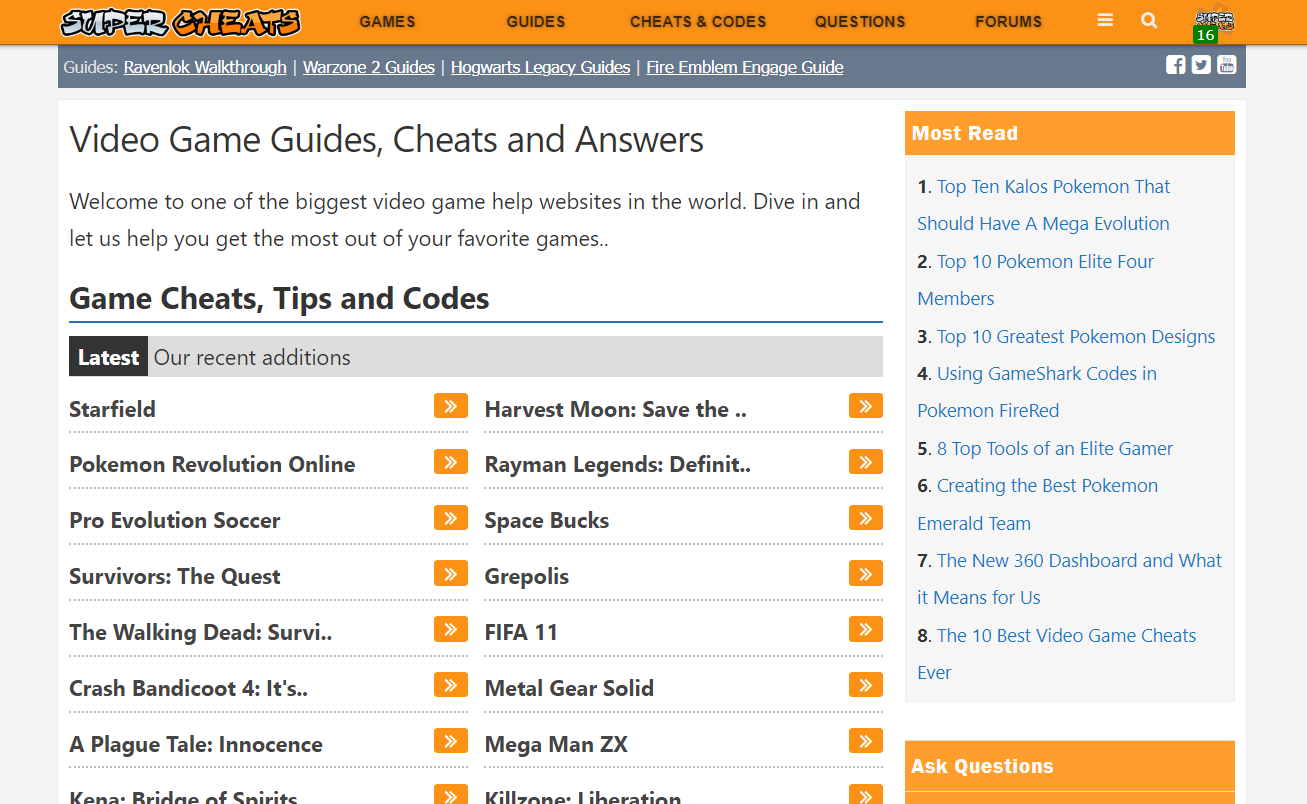
Task: Open the Metal Gear Solid link
Action: click(x=569, y=689)
